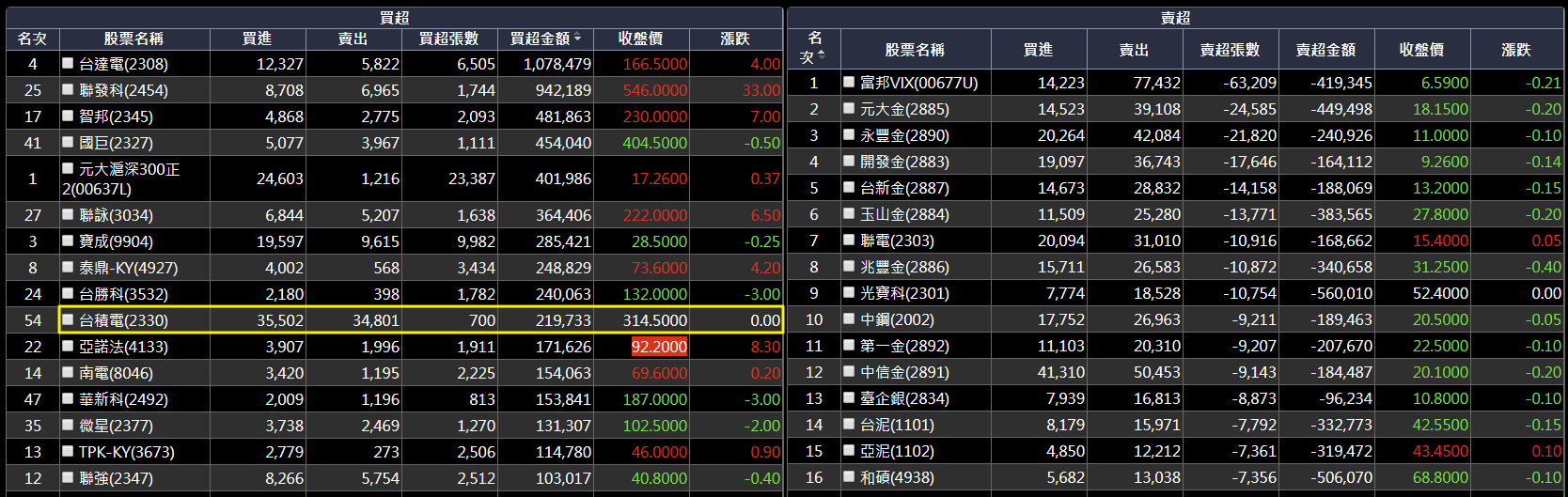1568x497 pixels.
Task: Click closing price 546.0000 of 聯發科
Action: [655, 90]
